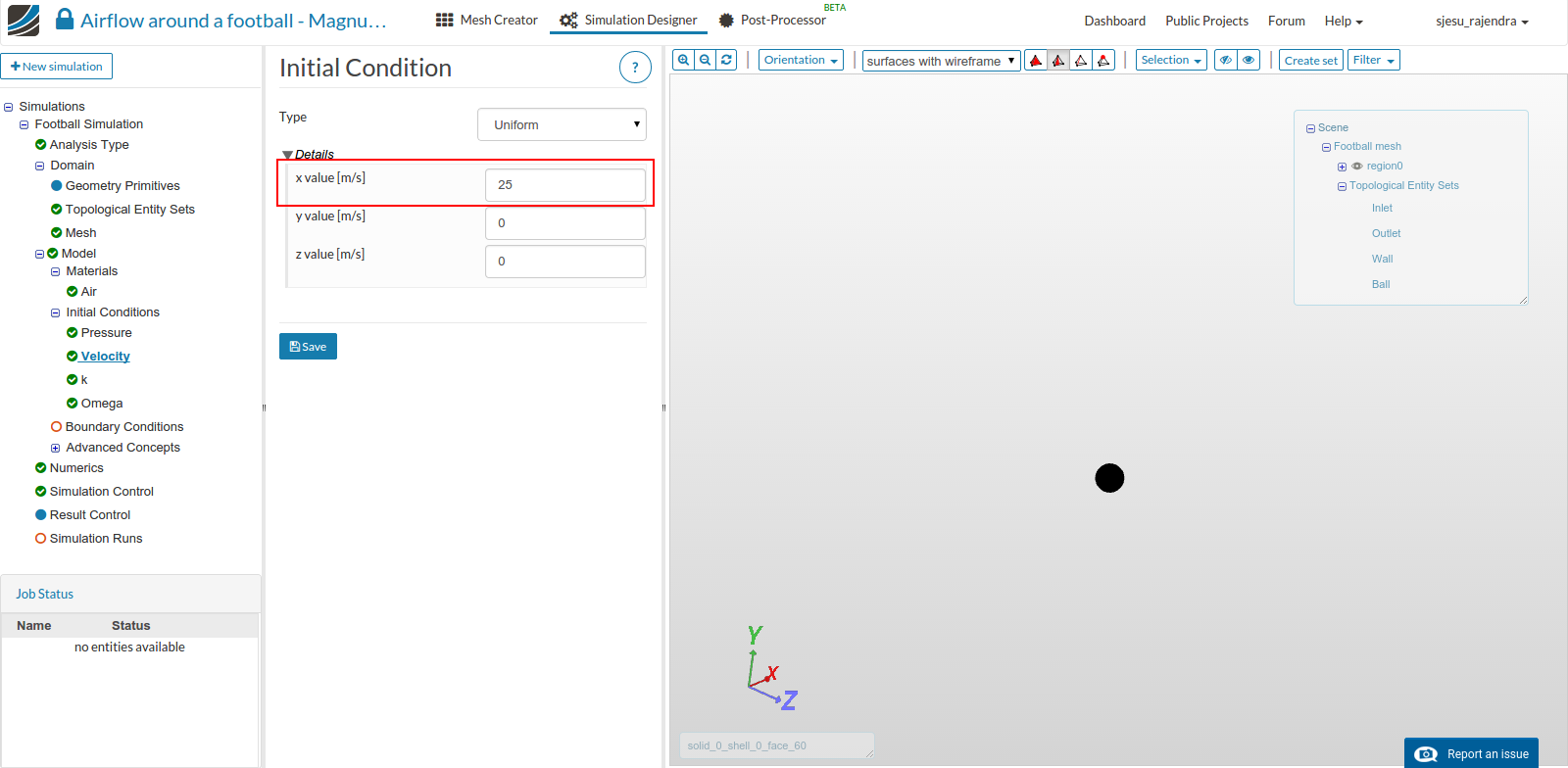This screenshot has height=768, width=1568.
Task: Click the orientation axes gizmo
Action: 771,668
